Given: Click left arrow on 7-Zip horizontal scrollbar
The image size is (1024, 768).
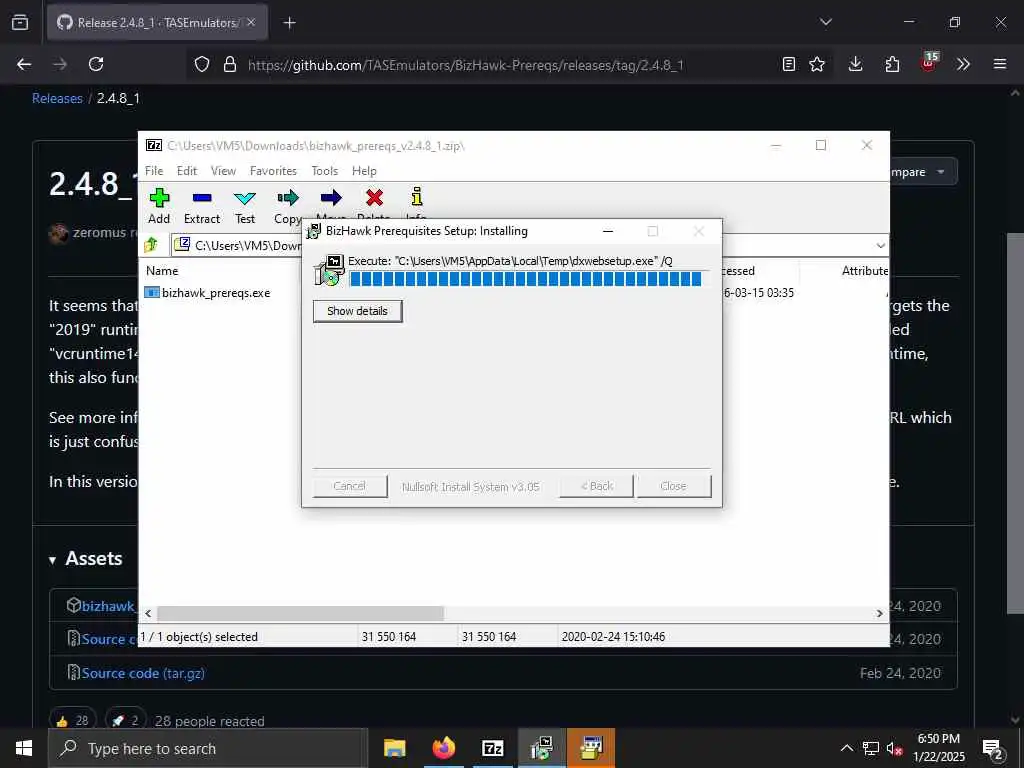Looking at the screenshot, I should coord(148,613).
